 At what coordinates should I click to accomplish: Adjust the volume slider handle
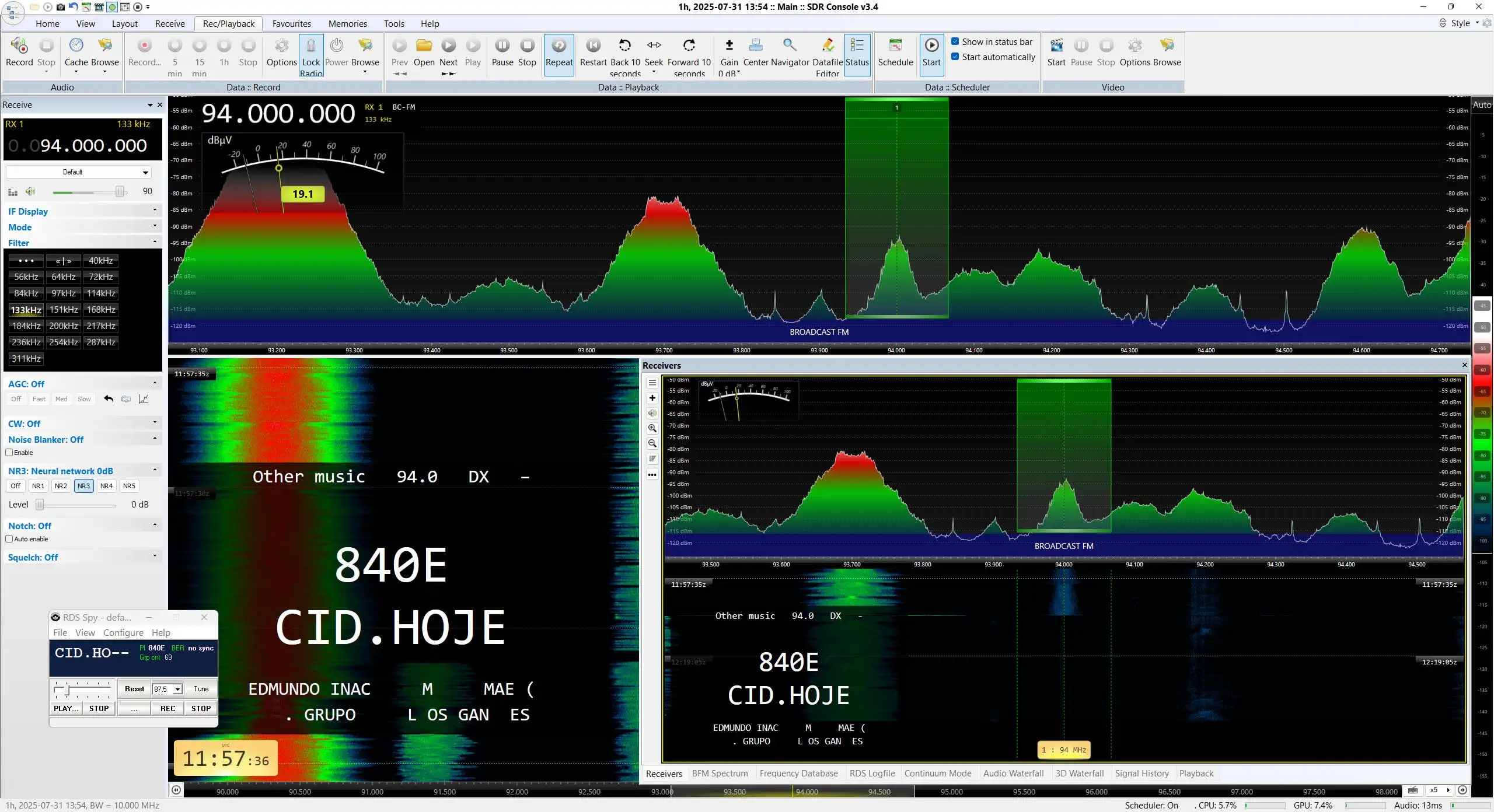120,191
